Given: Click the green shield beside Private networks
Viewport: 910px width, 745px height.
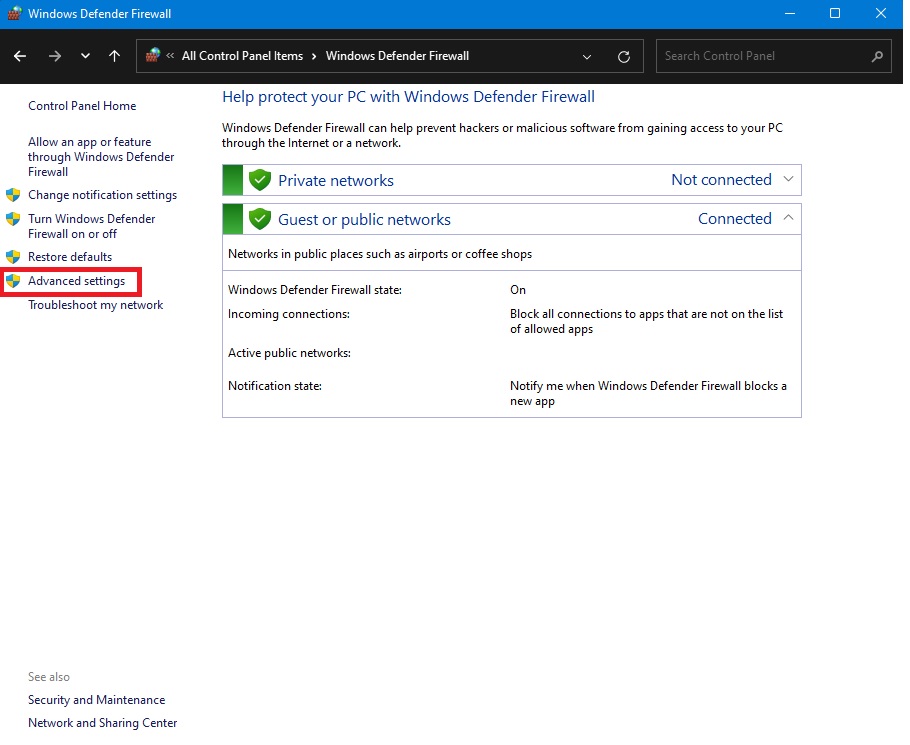Looking at the screenshot, I should 260,180.
